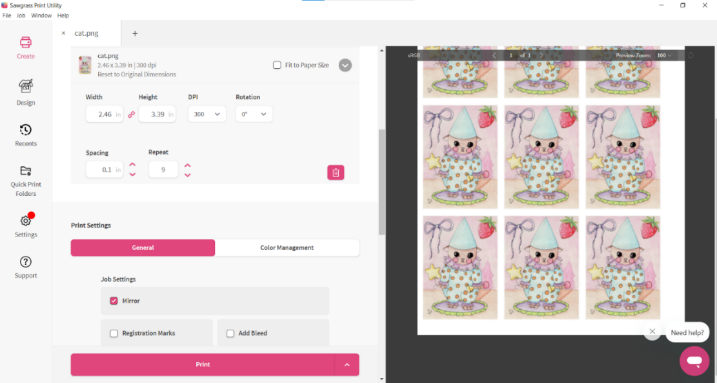Click the main Print button

pyautogui.click(x=203, y=365)
